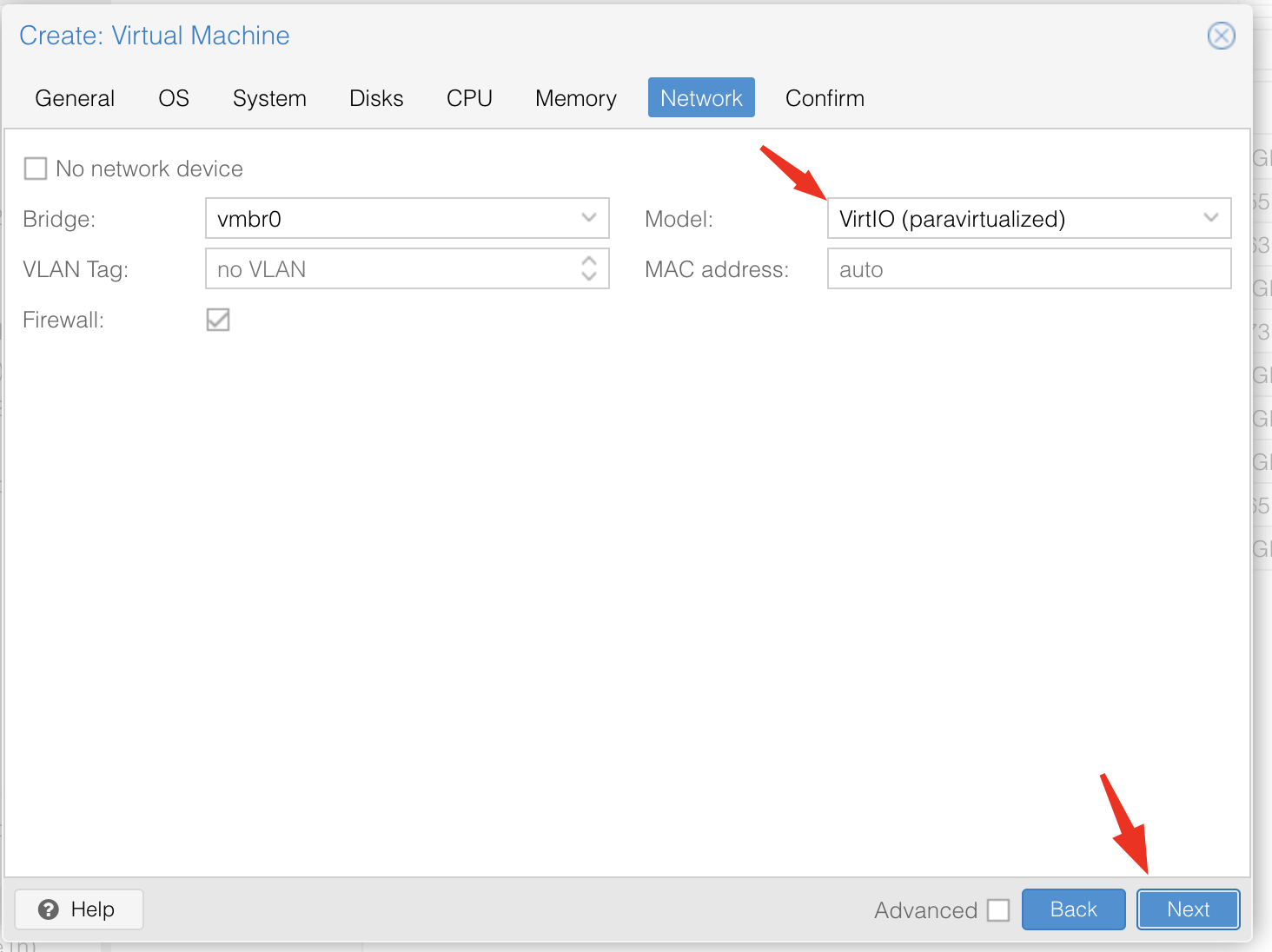This screenshot has height=952, width=1272.
Task: Open the OS tab
Action: pyautogui.click(x=174, y=98)
